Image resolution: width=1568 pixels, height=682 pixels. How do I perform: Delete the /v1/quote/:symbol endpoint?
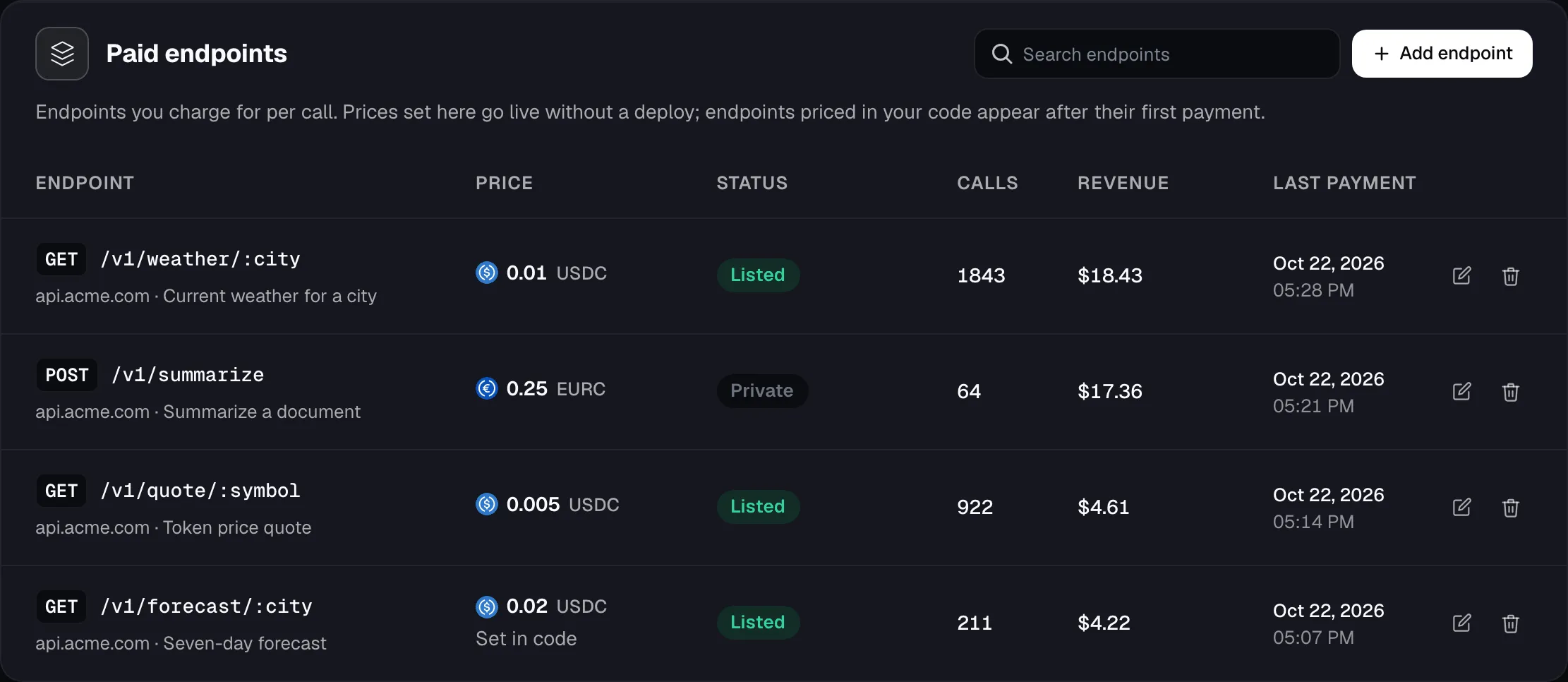(1510, 507)
